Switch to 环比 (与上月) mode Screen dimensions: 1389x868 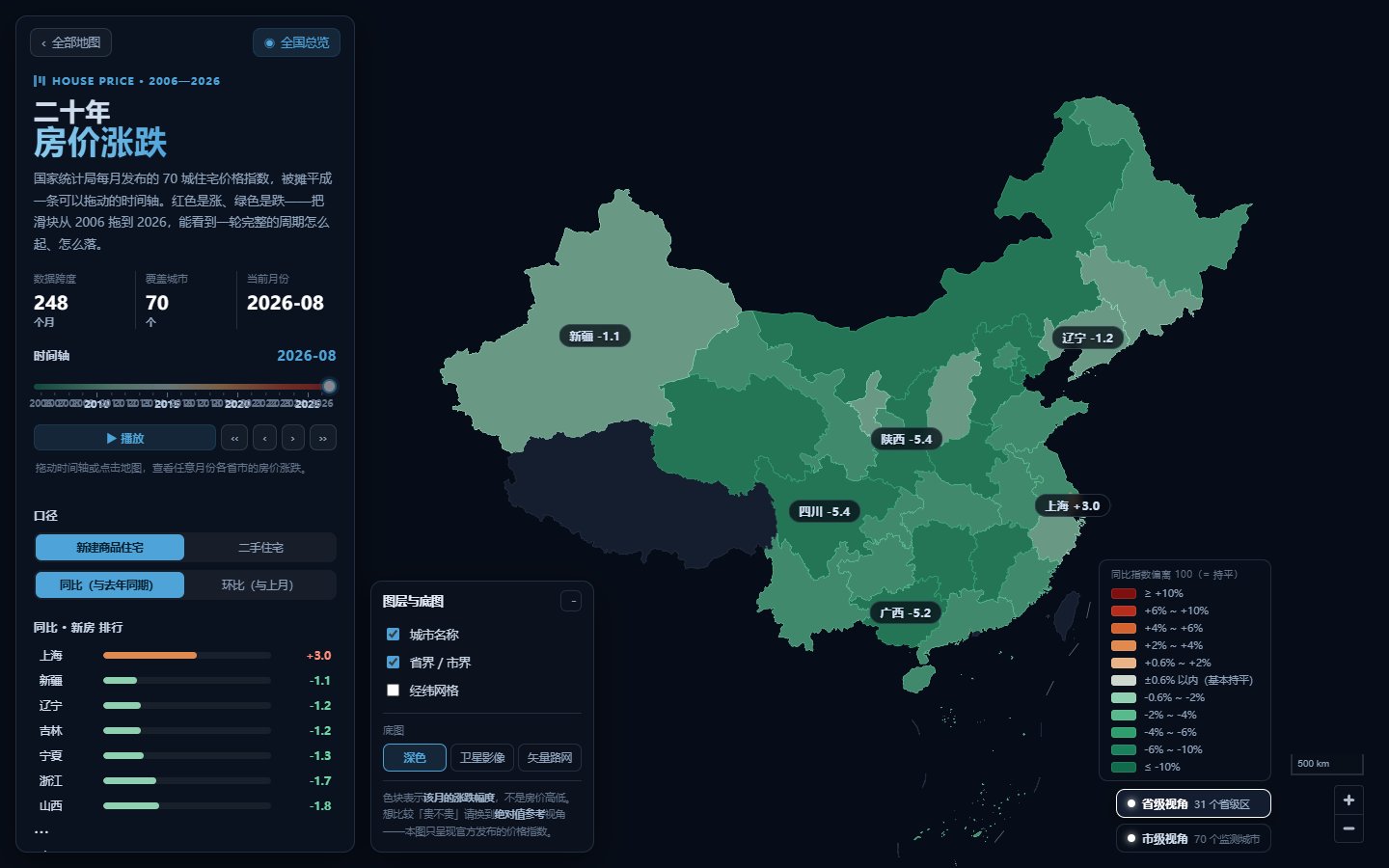[258, 584]
